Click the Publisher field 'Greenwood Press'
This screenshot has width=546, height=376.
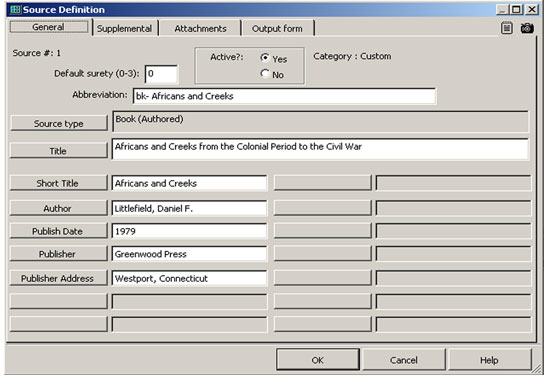click(189, 254)
